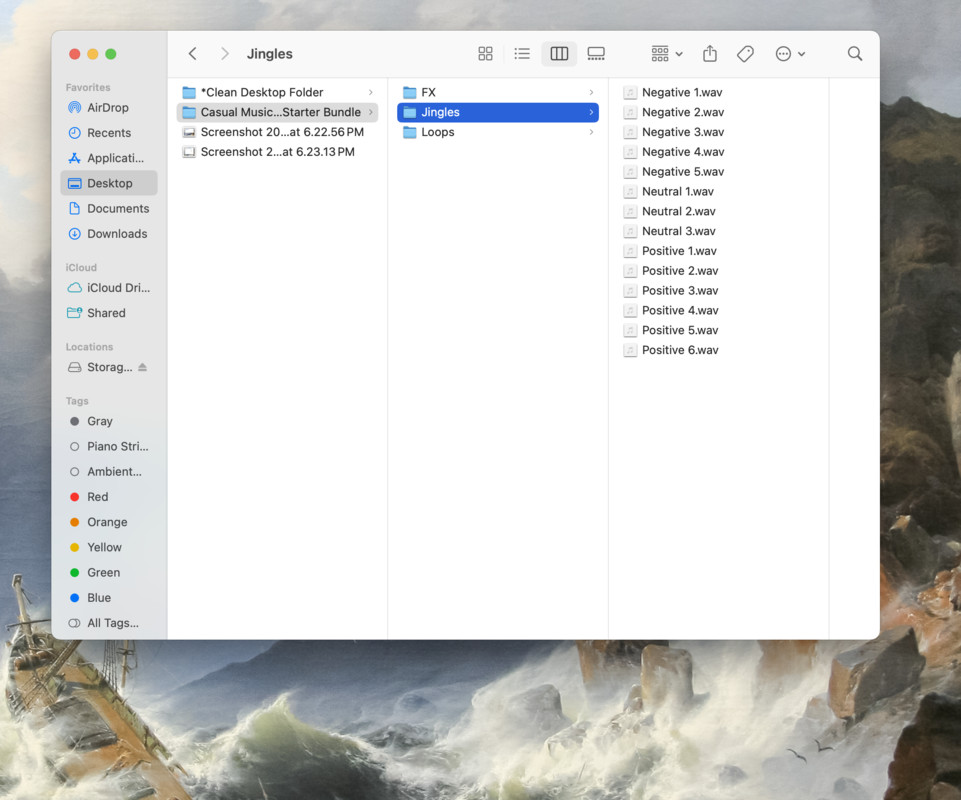Open Applications in sidebar
Viewport: 961px width, 800px height.
[x=109, y=158]
